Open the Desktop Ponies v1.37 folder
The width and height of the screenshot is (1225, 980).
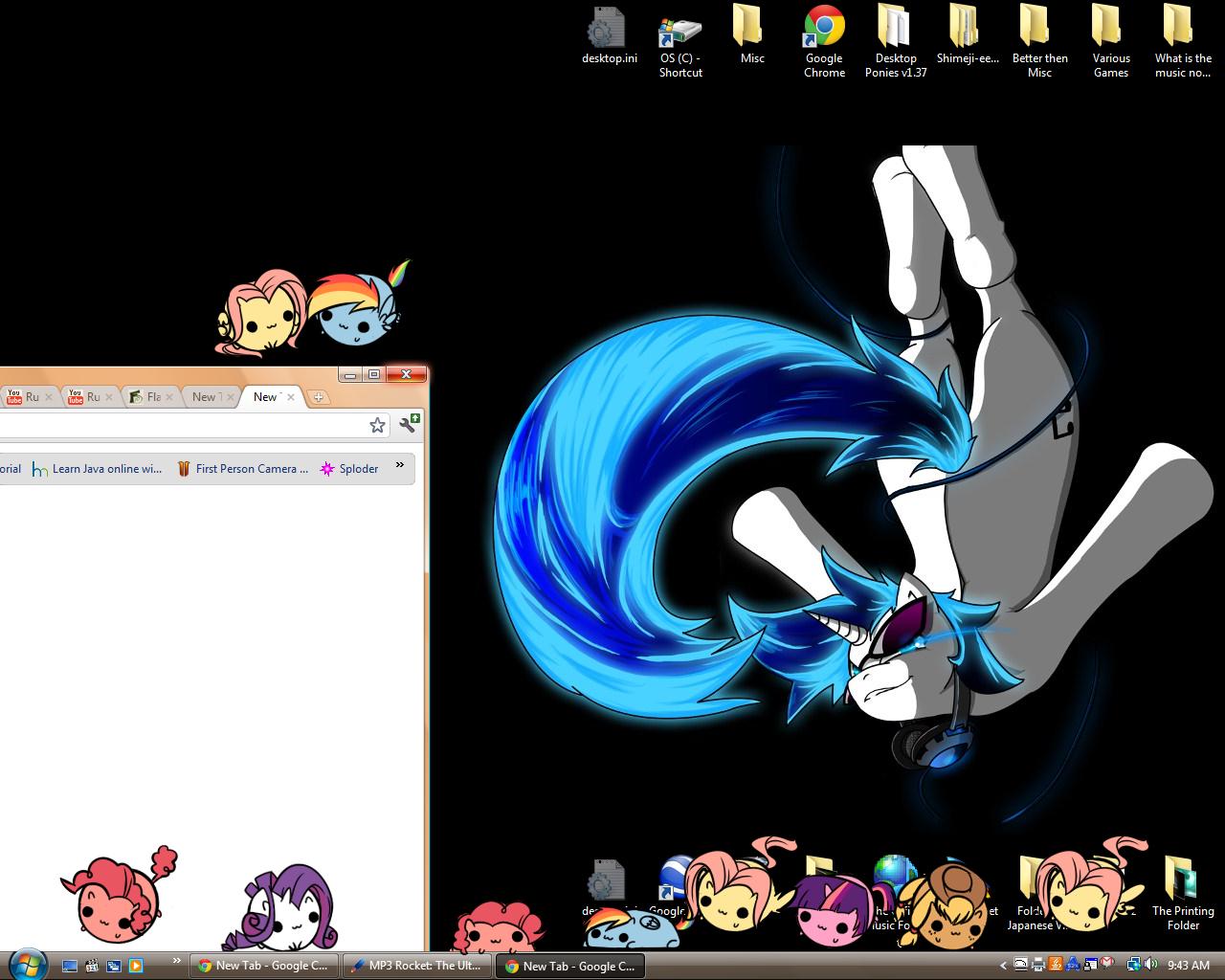[x=896, y=43]
